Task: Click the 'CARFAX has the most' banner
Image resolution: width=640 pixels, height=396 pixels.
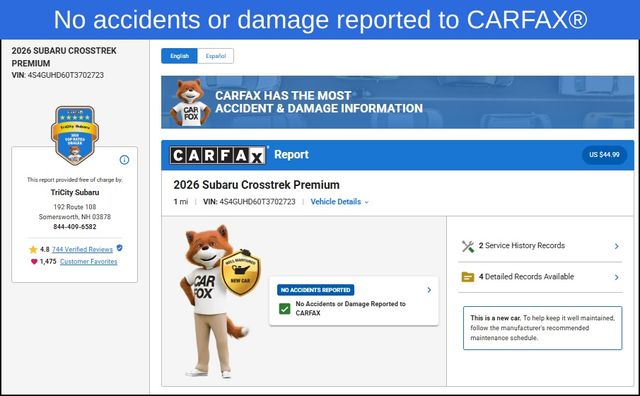Action: click(x=398, y=102)
